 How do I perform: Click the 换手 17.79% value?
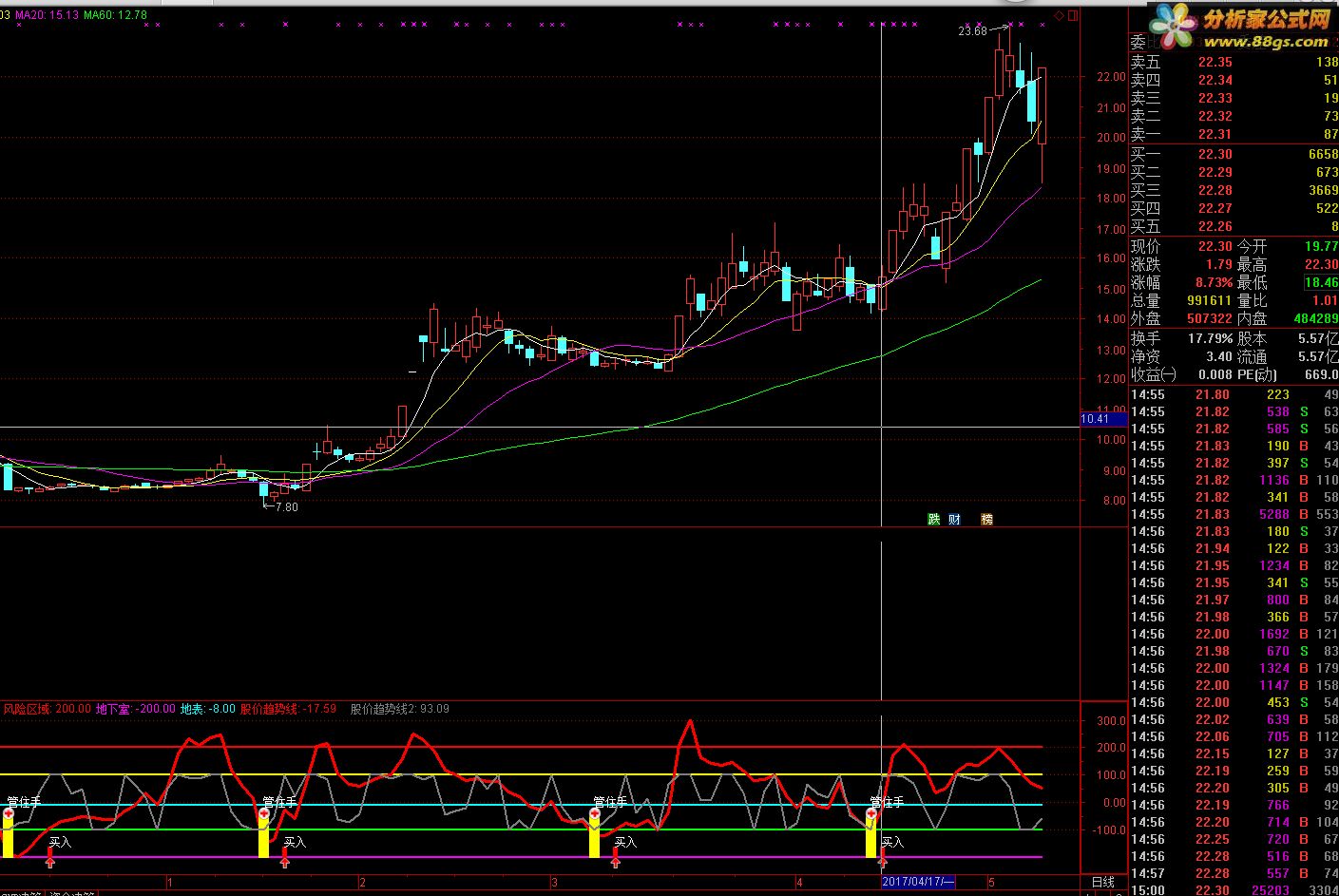[1211, 338]
